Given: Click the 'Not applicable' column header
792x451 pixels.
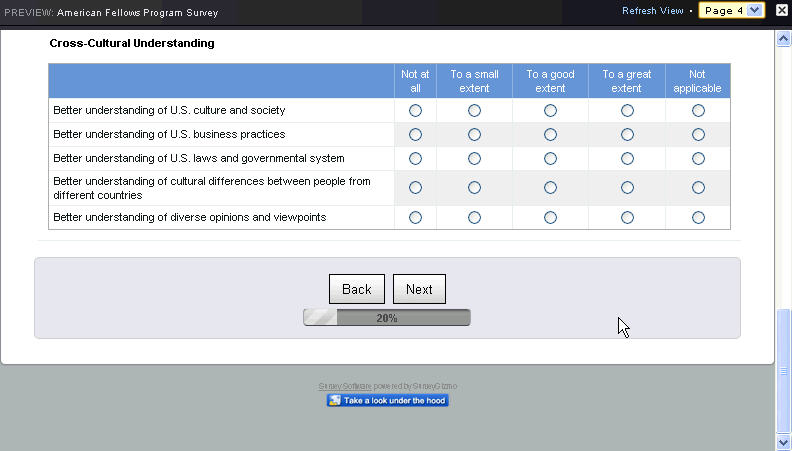Looking at the screenshot, I should coord(698,81).
